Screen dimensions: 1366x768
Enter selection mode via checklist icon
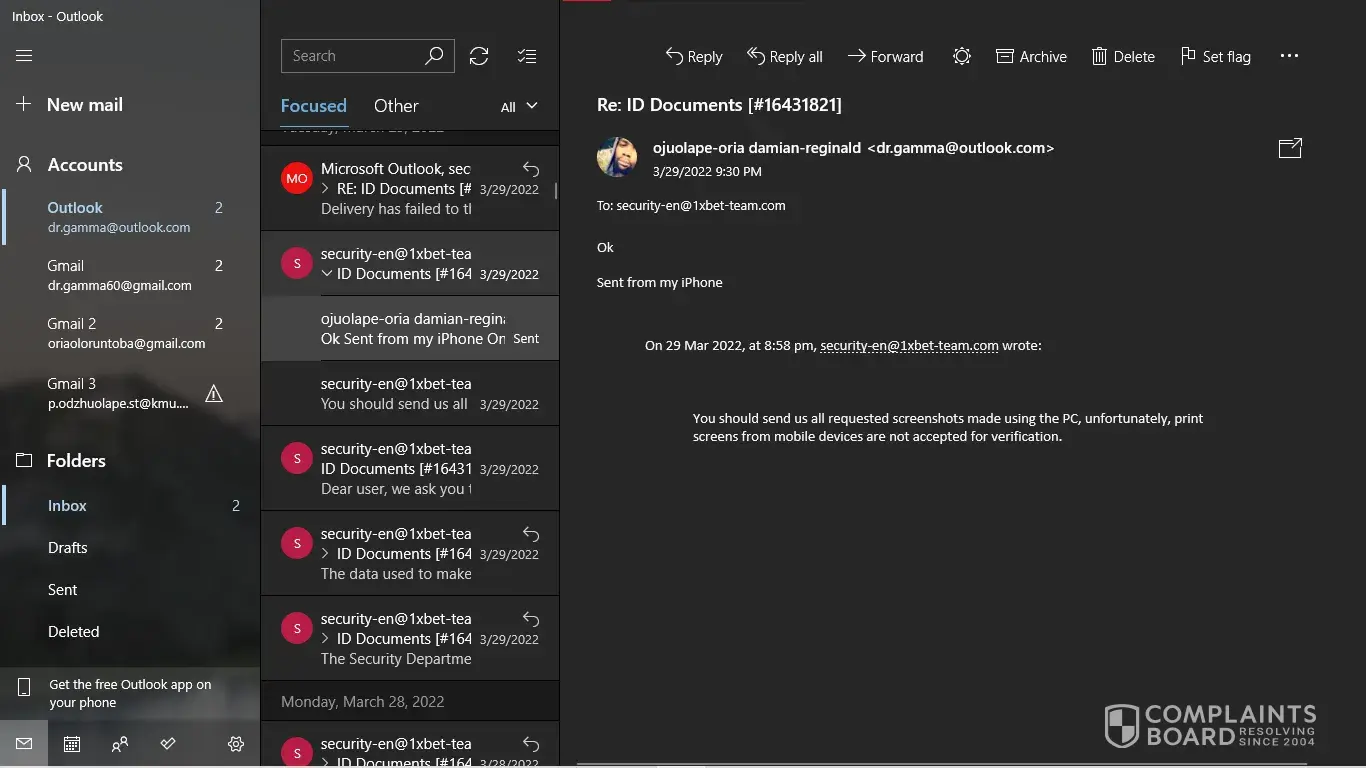pos(527,56)
